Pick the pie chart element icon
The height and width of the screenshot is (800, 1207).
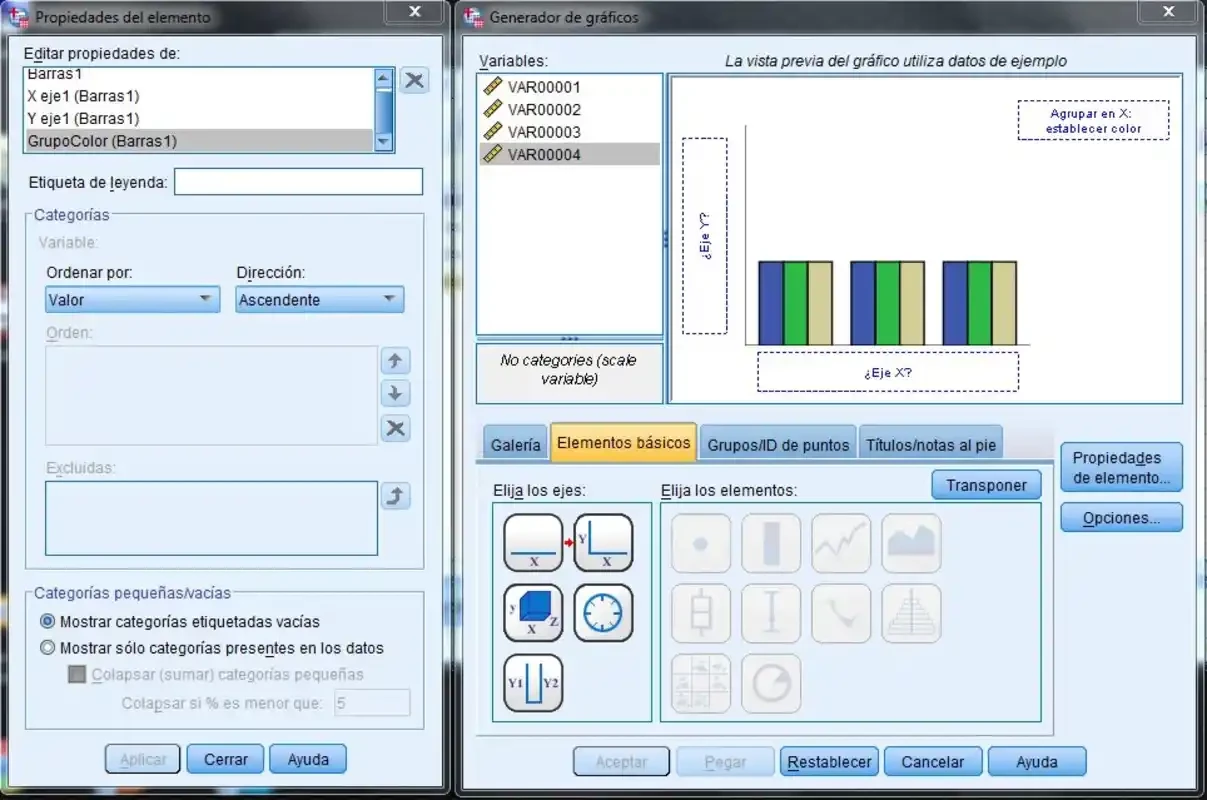tap(771, 683)
